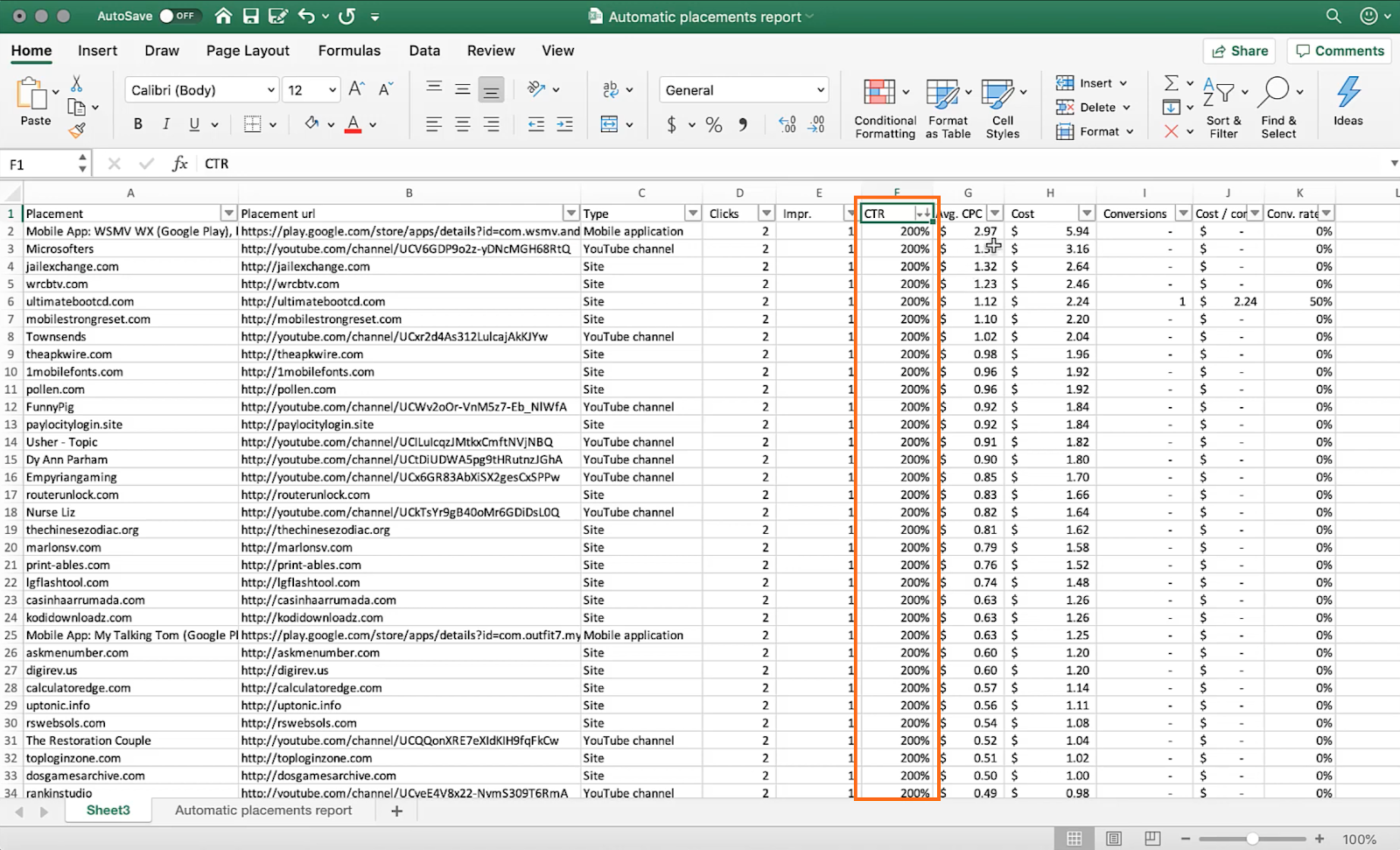Click the Increase Indent icon

(x=564, y=124)
